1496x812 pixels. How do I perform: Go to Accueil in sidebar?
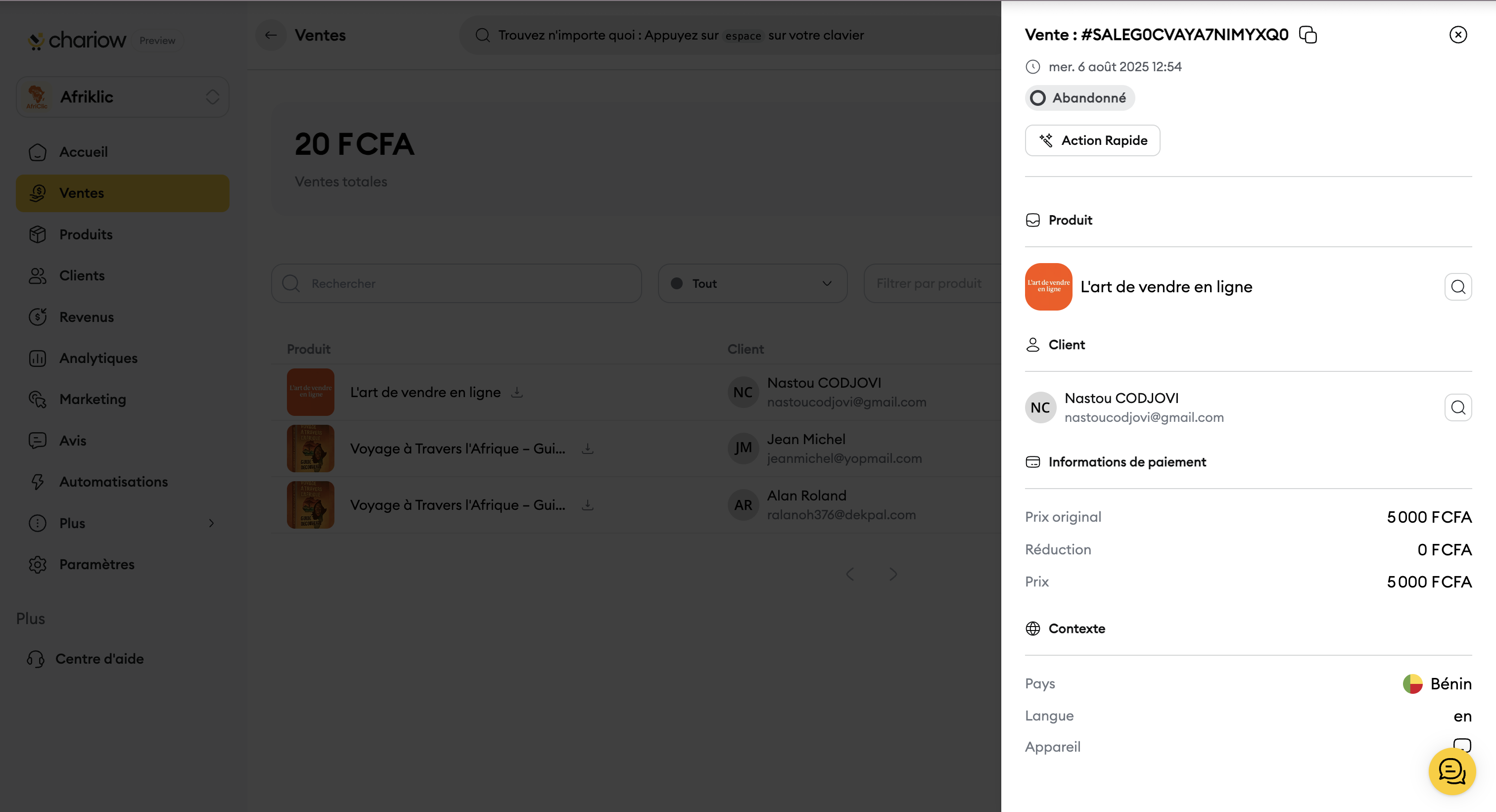coord(123,152)
